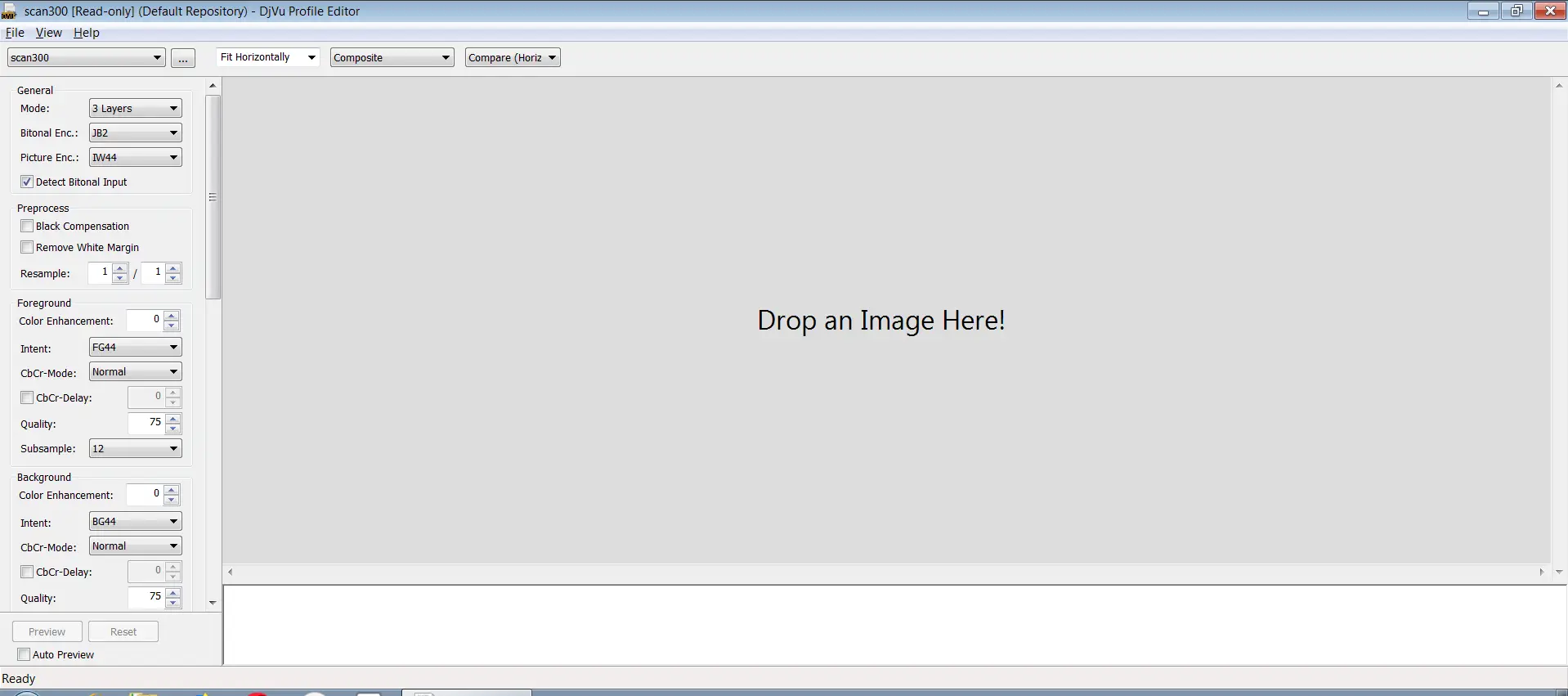
Task: Open the Subsample 12 dropdown
Action: tap(135, 448)
